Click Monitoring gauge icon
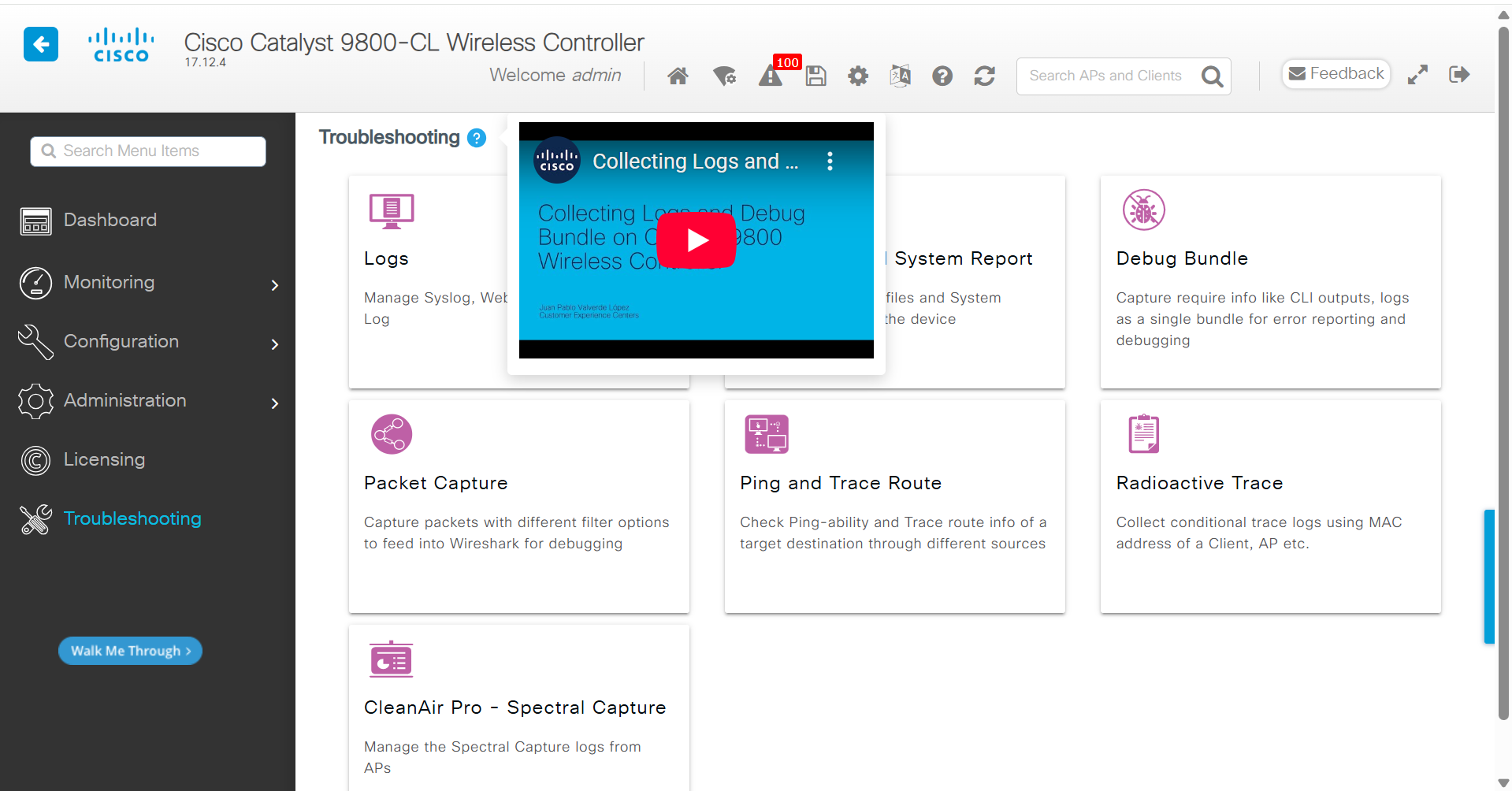The image size is (1512, 791). coord(35,283)
